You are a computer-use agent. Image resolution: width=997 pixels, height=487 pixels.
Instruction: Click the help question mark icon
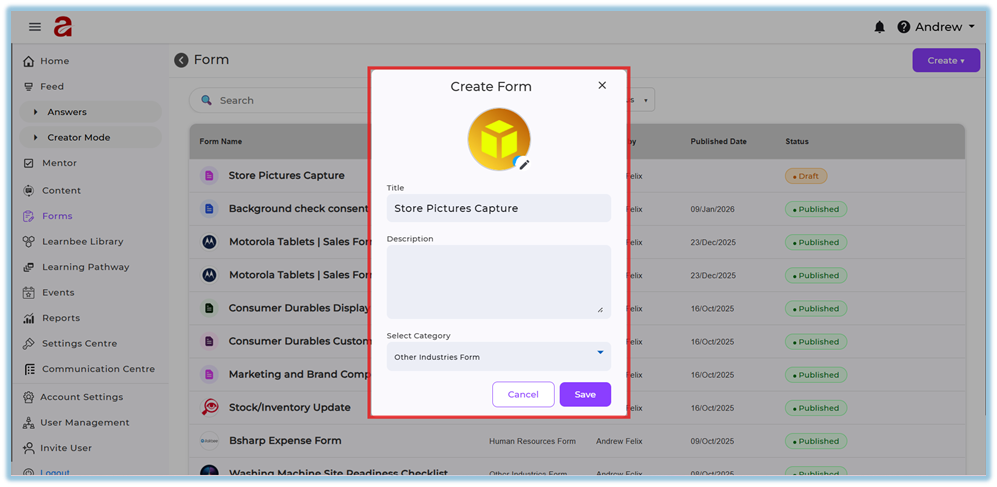point(904,27)
